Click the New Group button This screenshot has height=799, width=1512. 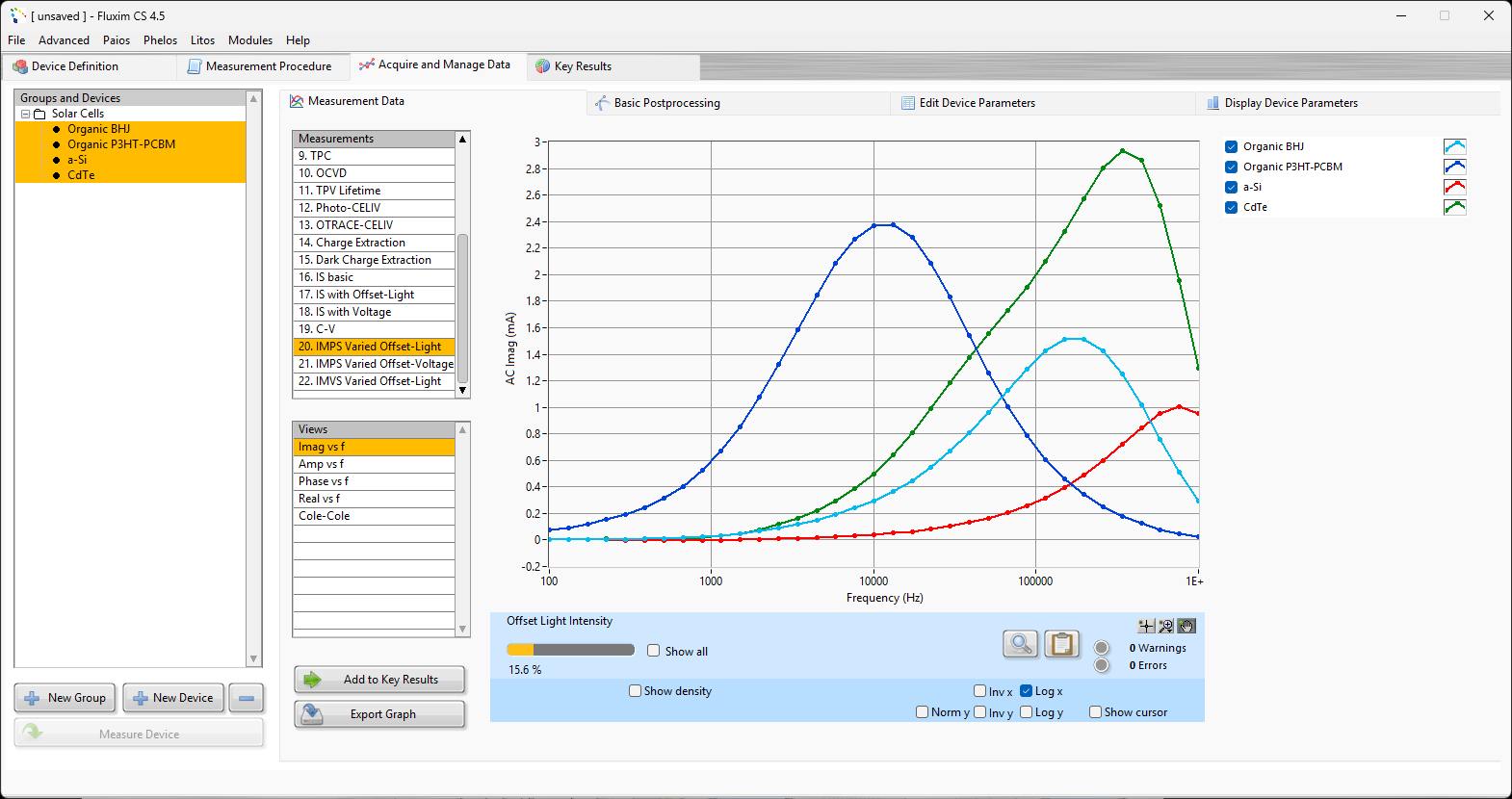point(65,698)
